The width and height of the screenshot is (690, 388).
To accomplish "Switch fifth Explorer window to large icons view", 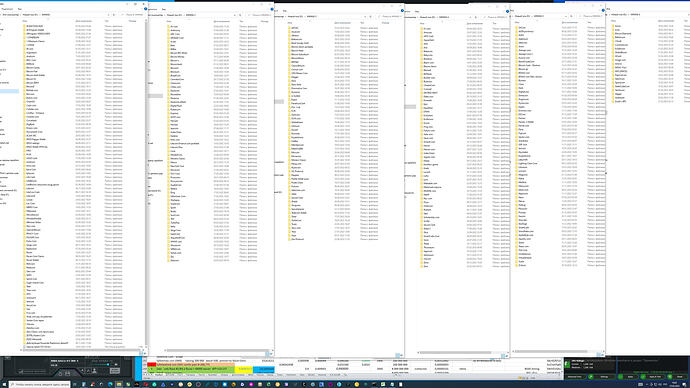I will tap(602, 355).
